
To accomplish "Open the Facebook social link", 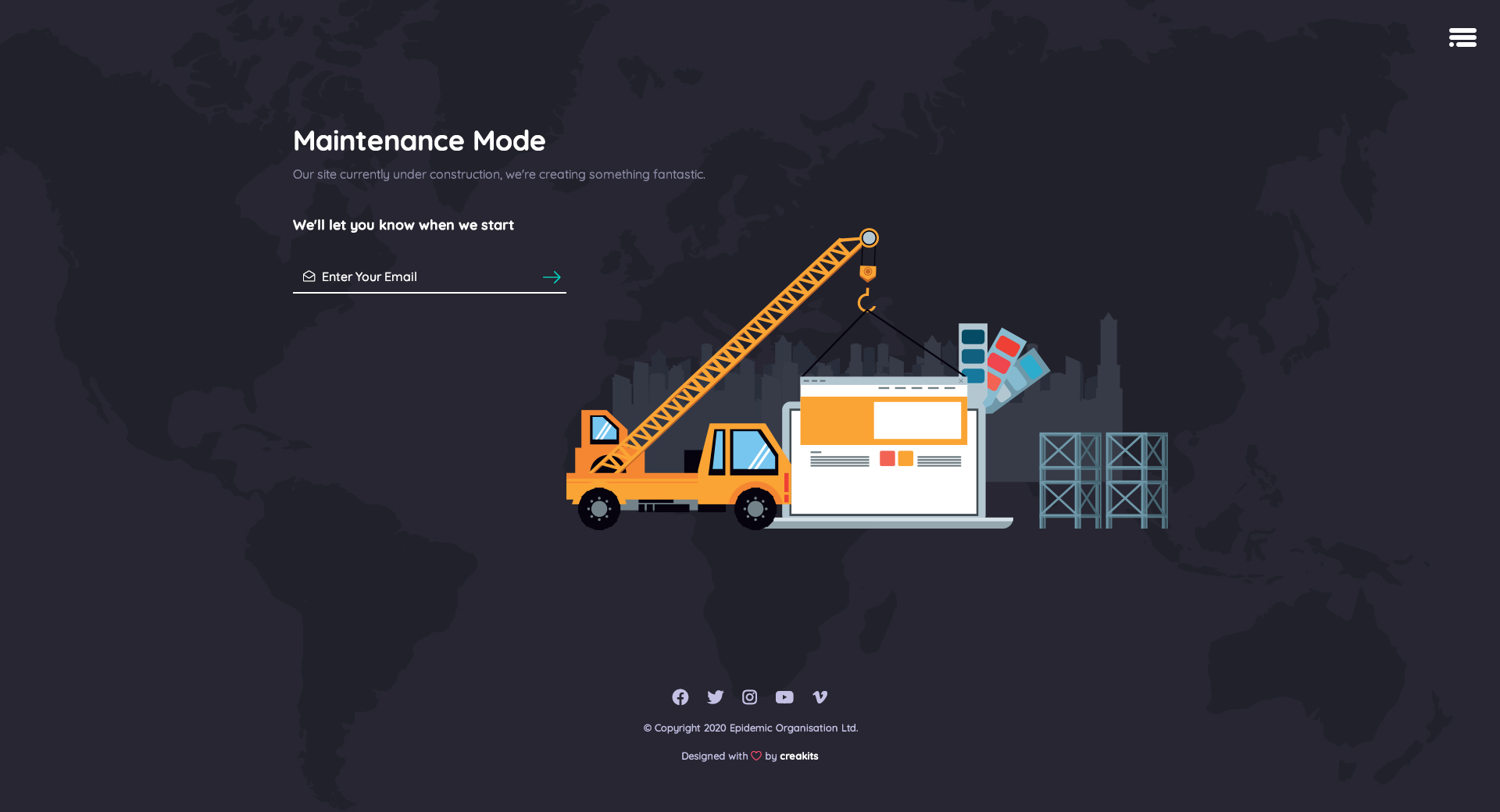I will (680, 697).
